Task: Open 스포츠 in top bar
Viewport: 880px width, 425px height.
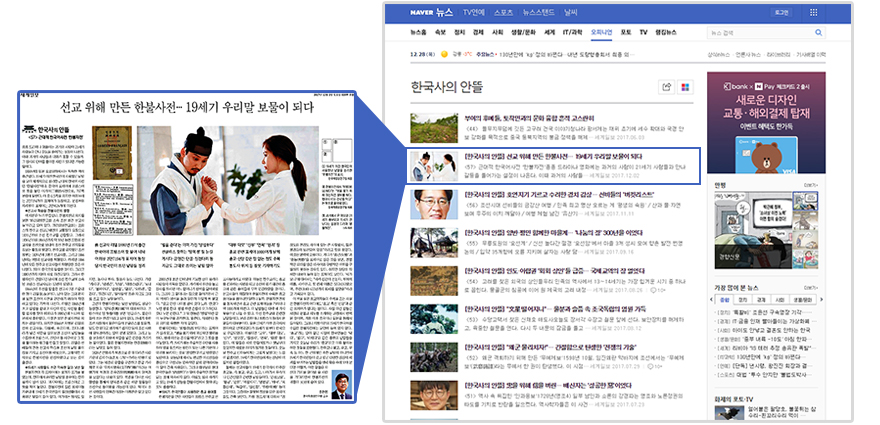Action: coord(503,12)
